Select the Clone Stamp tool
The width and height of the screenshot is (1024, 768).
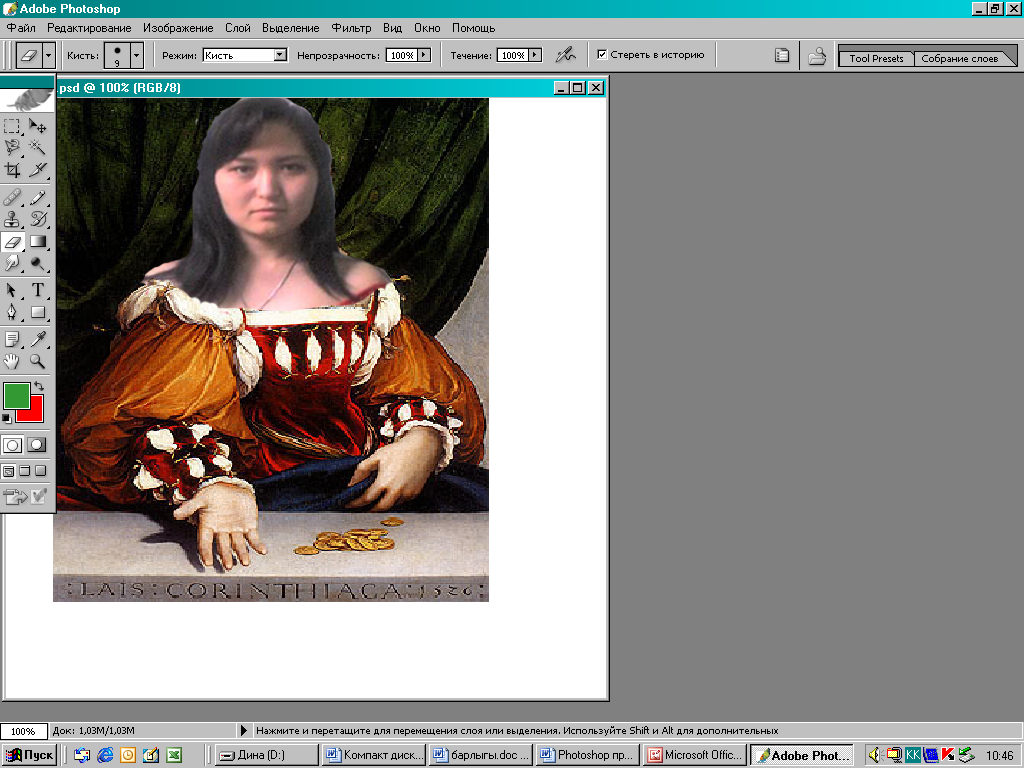coord(12,219)
